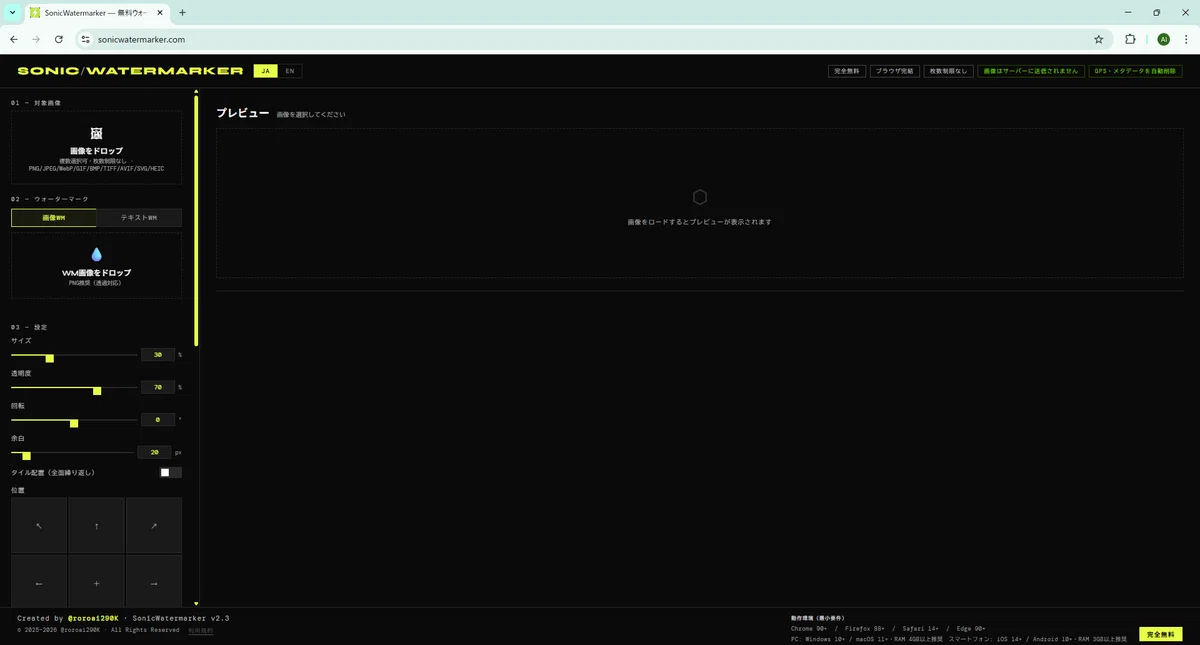Click the 位置 label
This screenshot has height=645, width=1200.
pyautogui.click(x=17, y=490)
